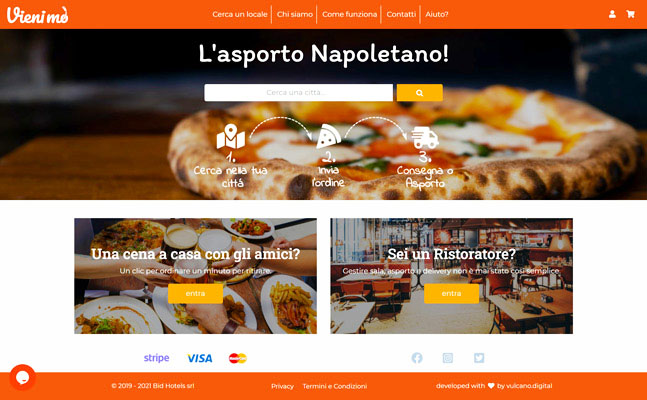
Task: Select the Contatti menu item
Action: pos(401,14)
